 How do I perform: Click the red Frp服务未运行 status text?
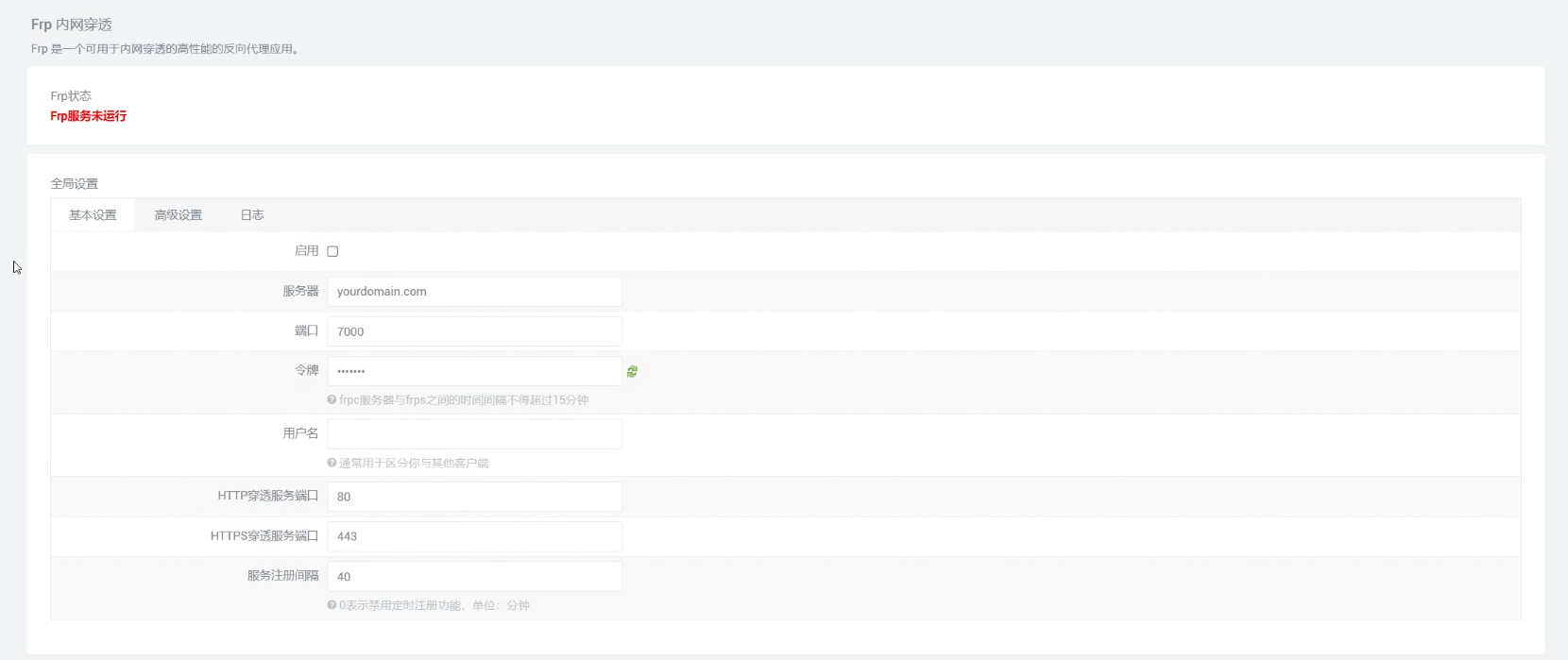click(88, 116)
